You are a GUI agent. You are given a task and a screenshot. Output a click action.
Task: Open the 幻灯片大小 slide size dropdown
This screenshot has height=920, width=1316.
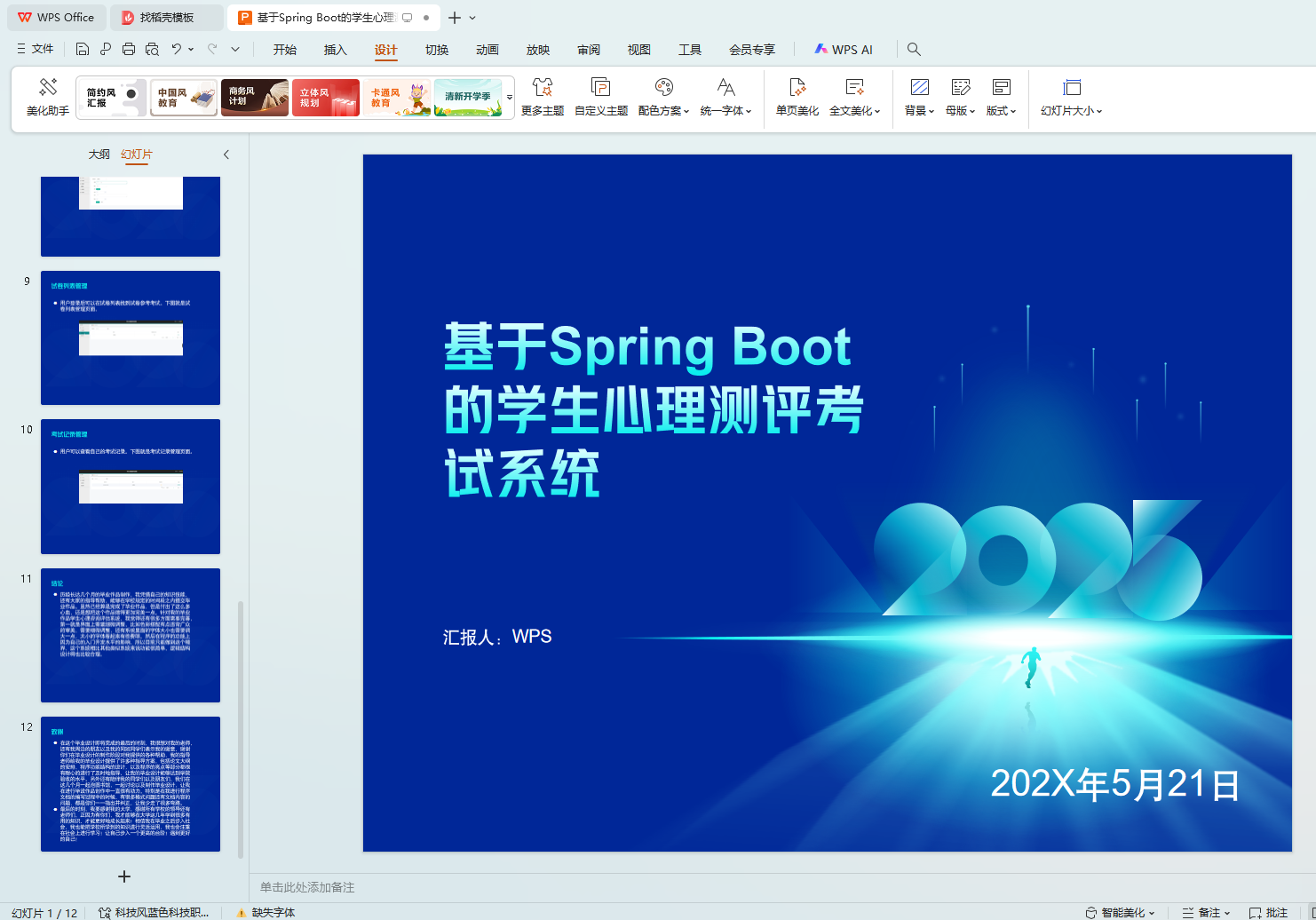(1072, 97)
